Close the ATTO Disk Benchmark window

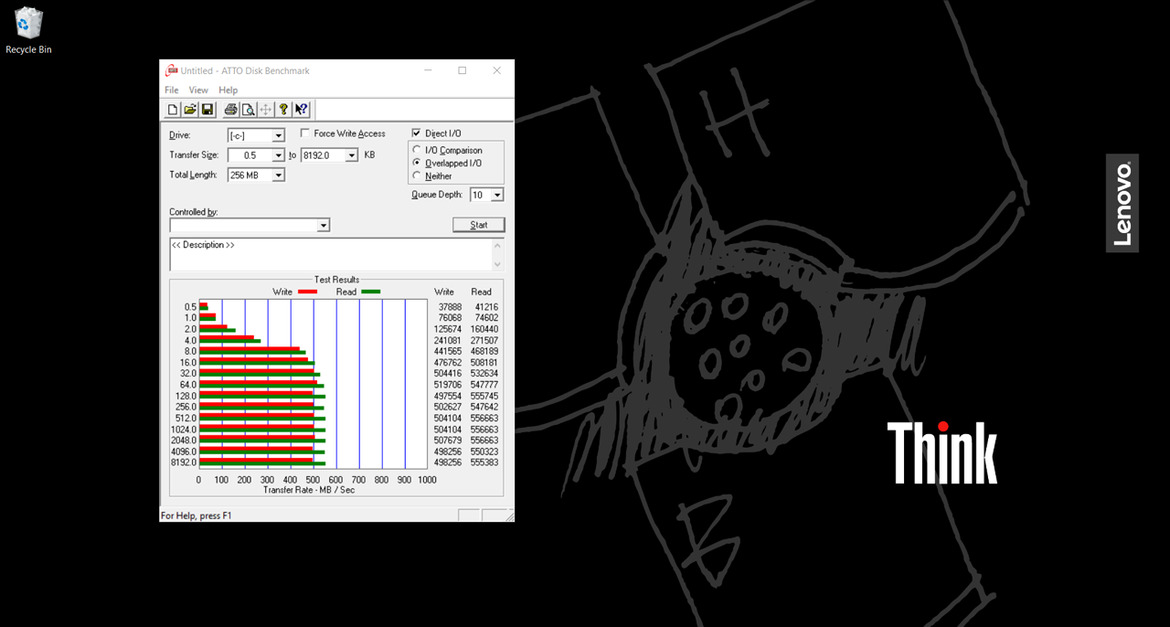[497, 71]
